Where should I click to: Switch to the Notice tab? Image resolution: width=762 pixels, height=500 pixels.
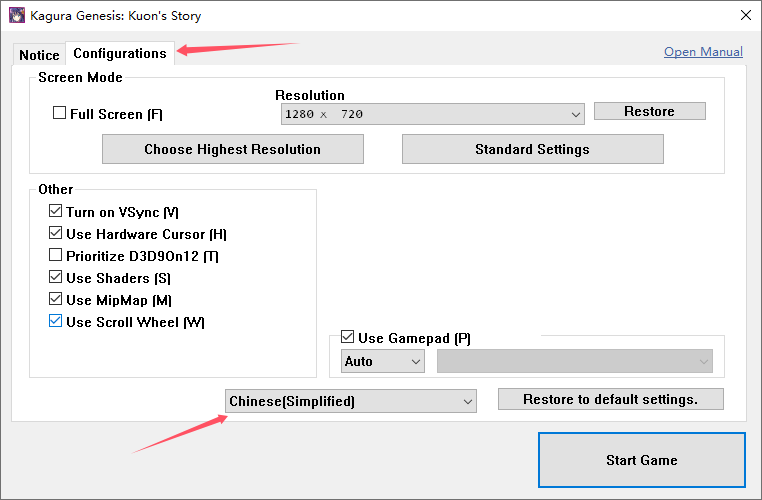pyautogui.click(x=39, y=55)
